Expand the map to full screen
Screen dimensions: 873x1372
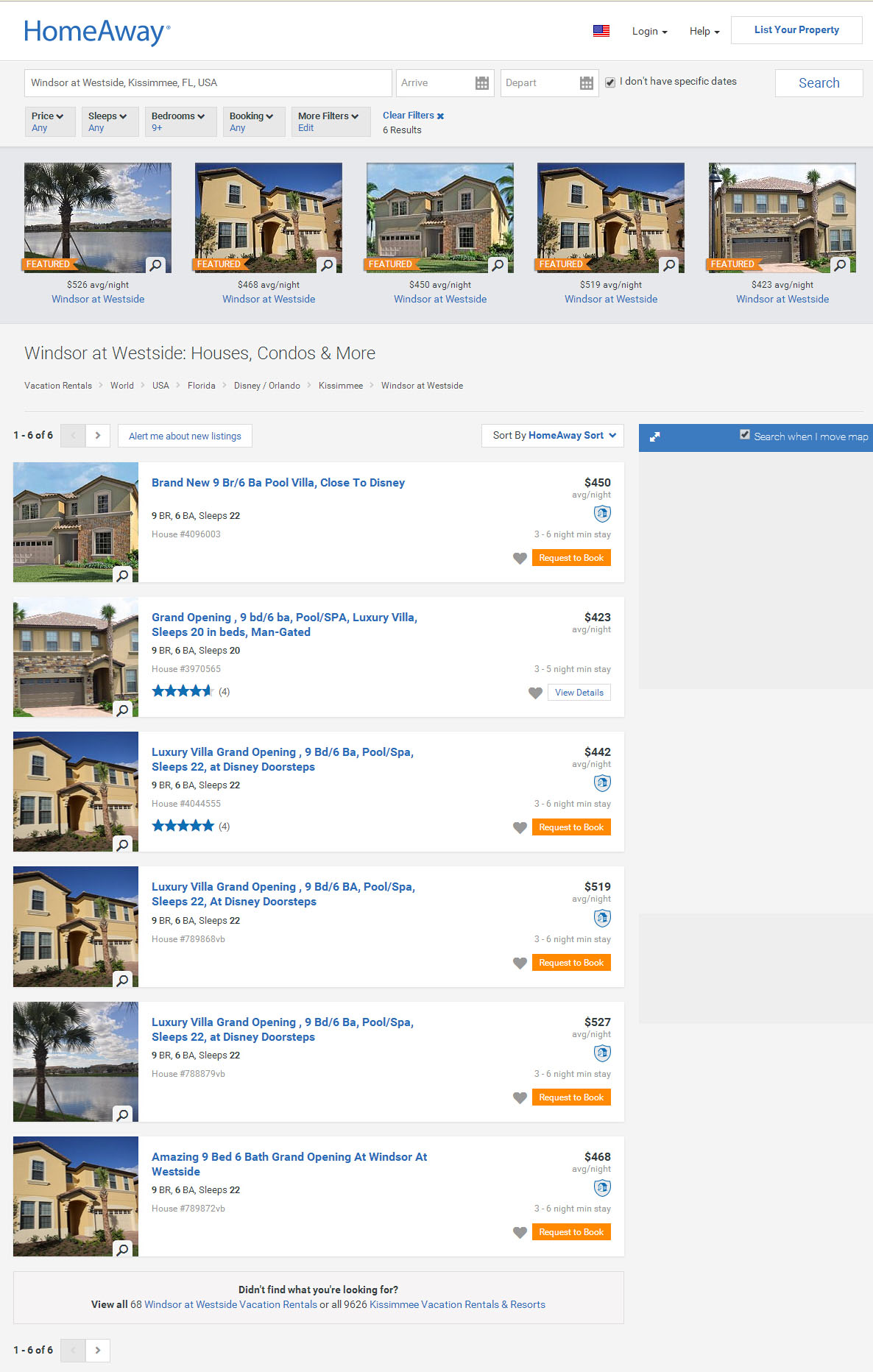tap(654, 436)
